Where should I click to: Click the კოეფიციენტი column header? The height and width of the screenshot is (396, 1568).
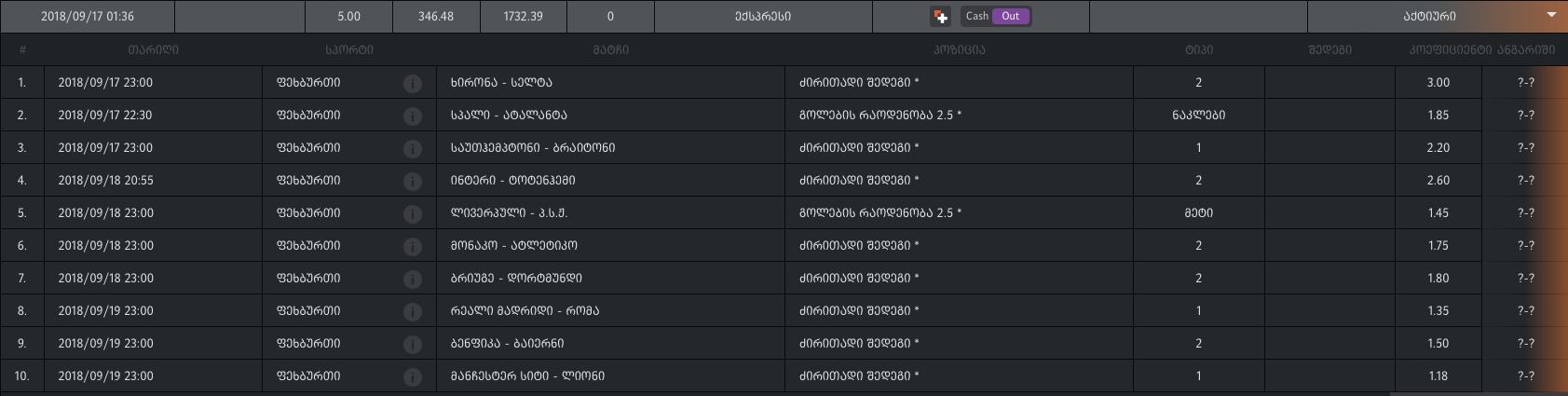click(1450, 50)
